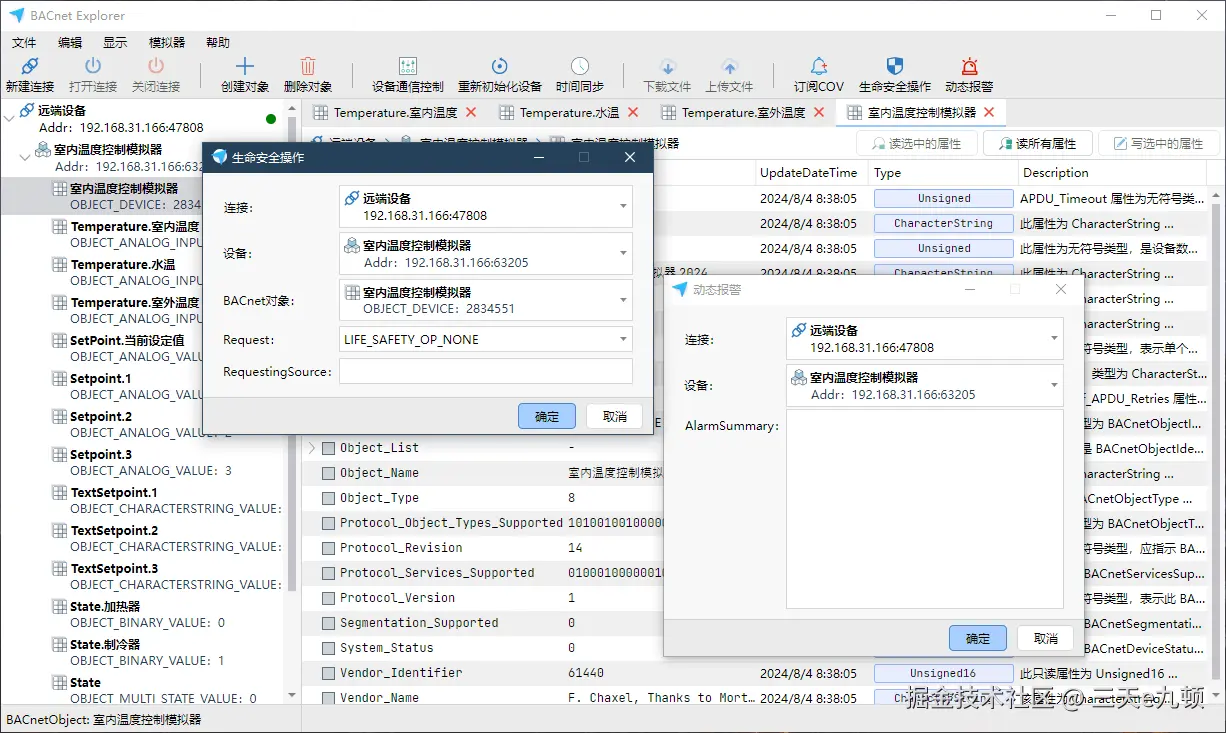Select the SetPoint.当前设定值 tree object
The image size is (1226, 733).
click(x=127, y=340)
